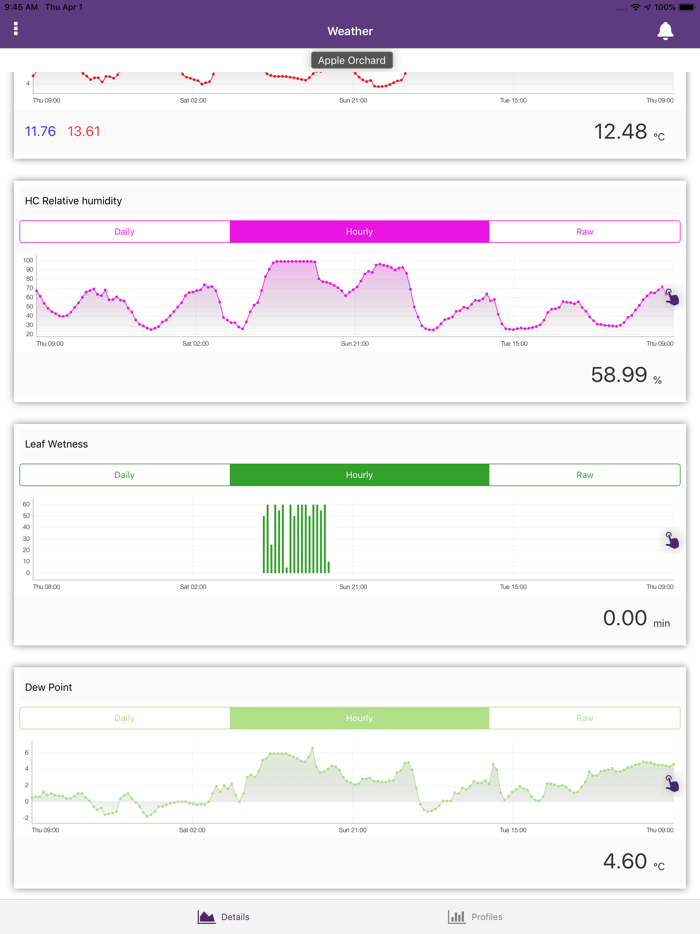The width and height of the screenshot is (700, 934).
Task: Tap the battery status icon
Action: coord(686,7)
